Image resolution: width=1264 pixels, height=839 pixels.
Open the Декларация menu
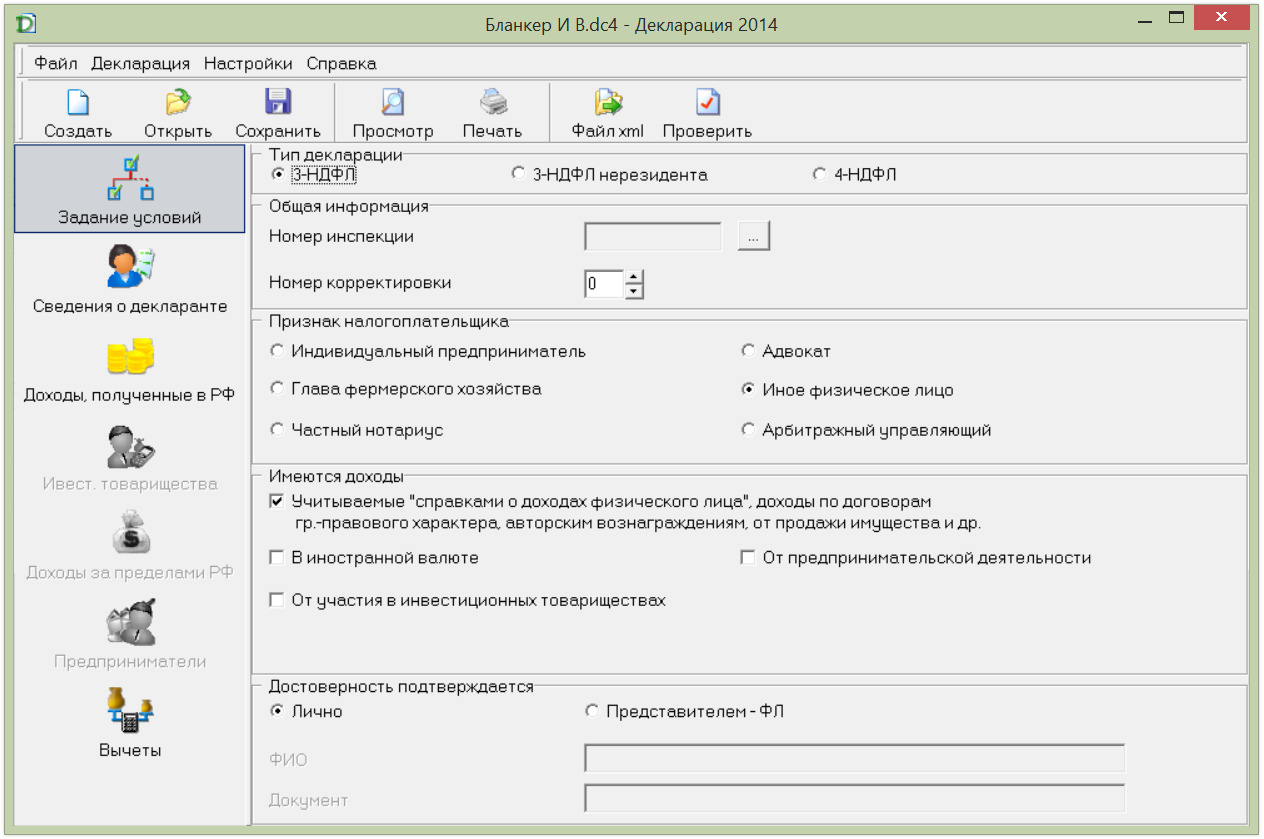tap(140, 63)
